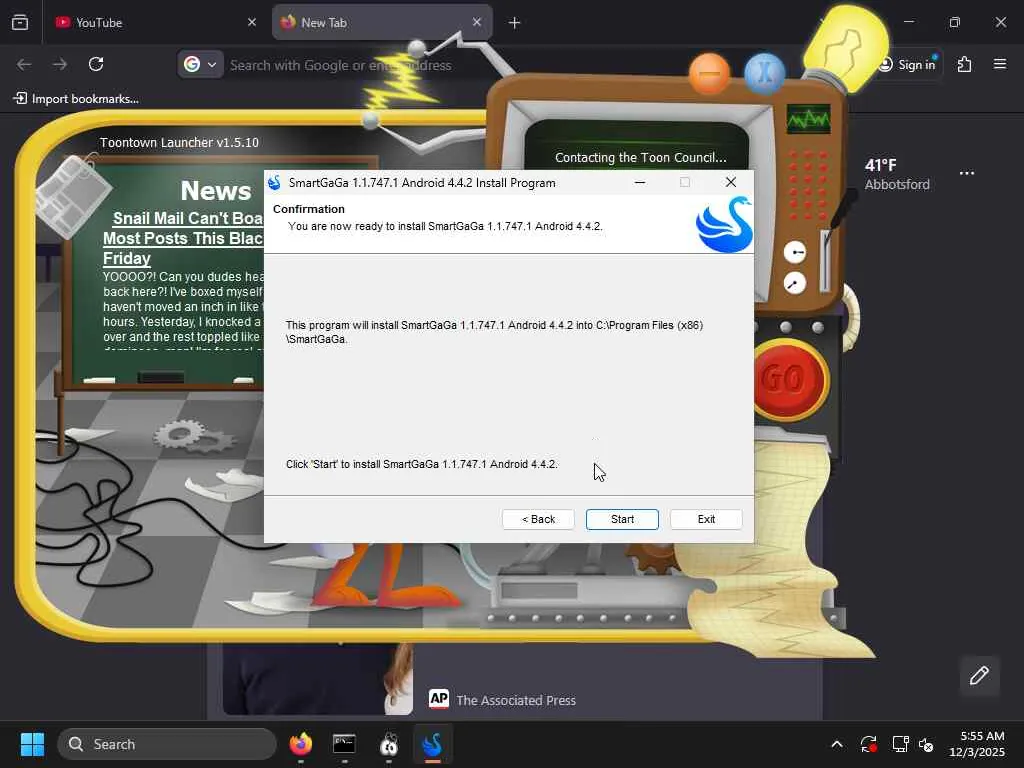
Task: Click the News heading on the chalkboard
Action: click(x=216, y=191)
